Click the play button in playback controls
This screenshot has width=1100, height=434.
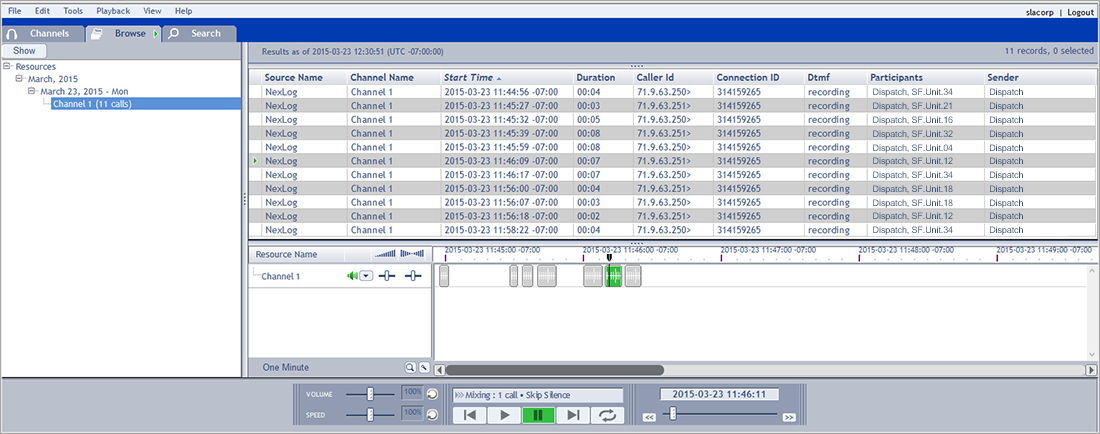pyautogui.click(x=505, y=415)
